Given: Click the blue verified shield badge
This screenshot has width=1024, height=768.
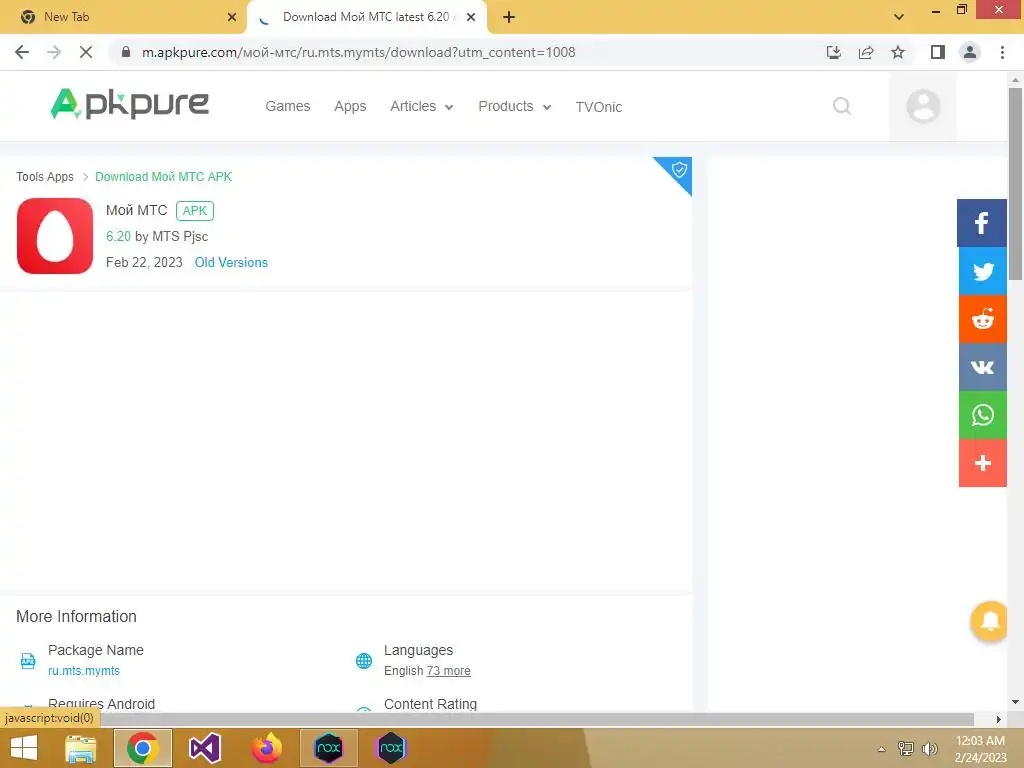Looking at the screenshot, I should [x=679, y=170].
